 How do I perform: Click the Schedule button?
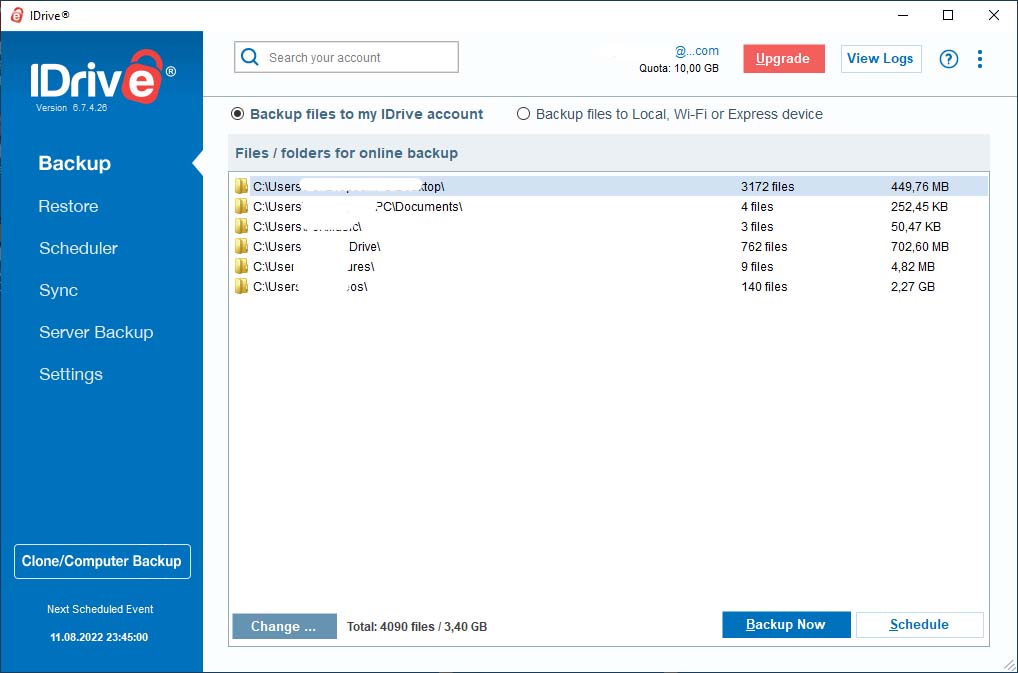(919, 625)
